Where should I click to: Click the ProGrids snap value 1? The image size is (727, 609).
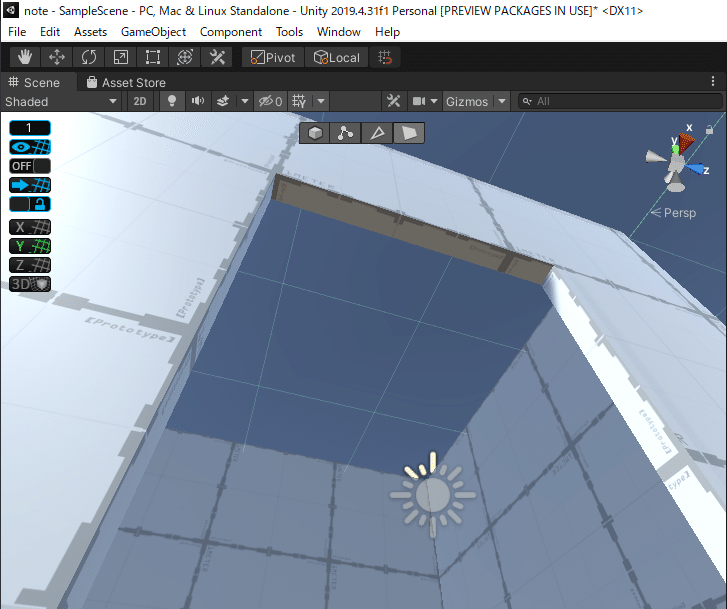coord(30,128)
